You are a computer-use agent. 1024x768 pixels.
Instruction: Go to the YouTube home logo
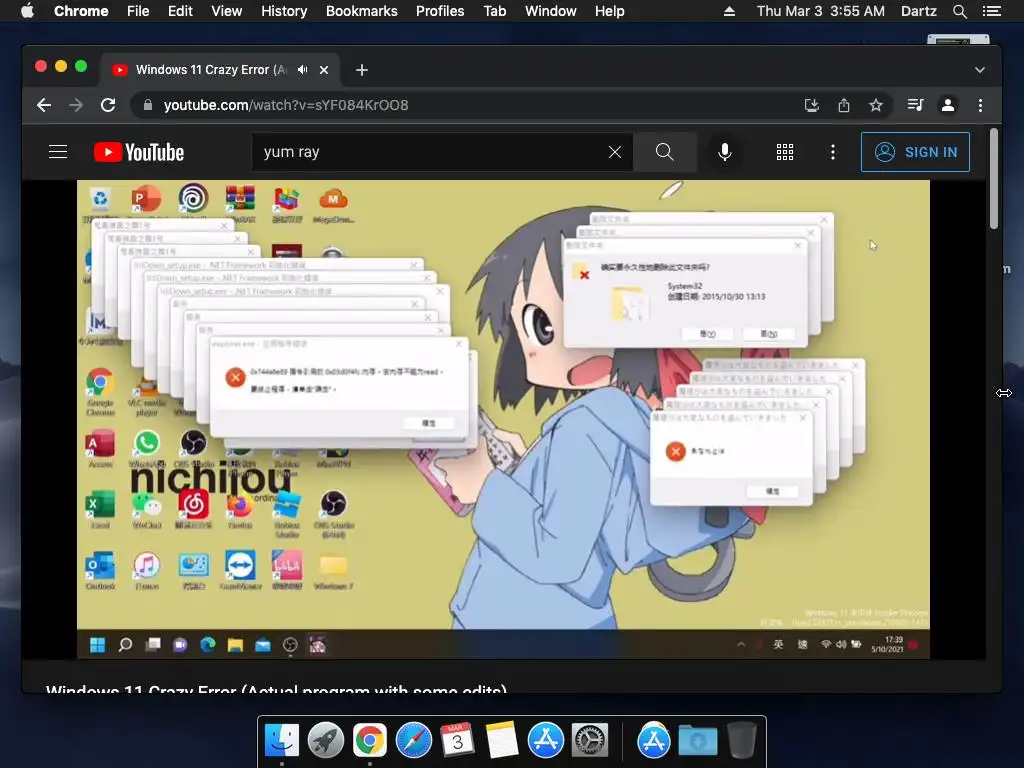[139, 152]
